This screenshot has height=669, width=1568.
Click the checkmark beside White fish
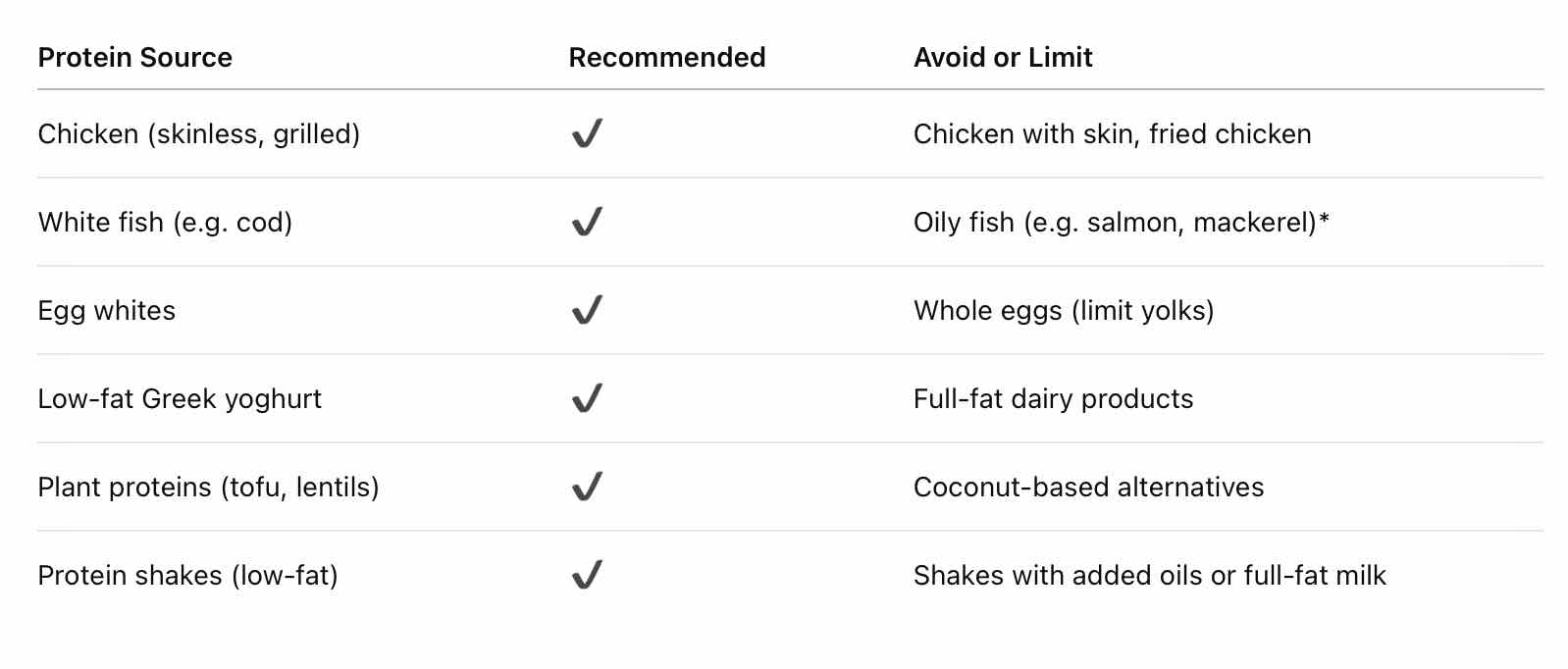point(587,222)
